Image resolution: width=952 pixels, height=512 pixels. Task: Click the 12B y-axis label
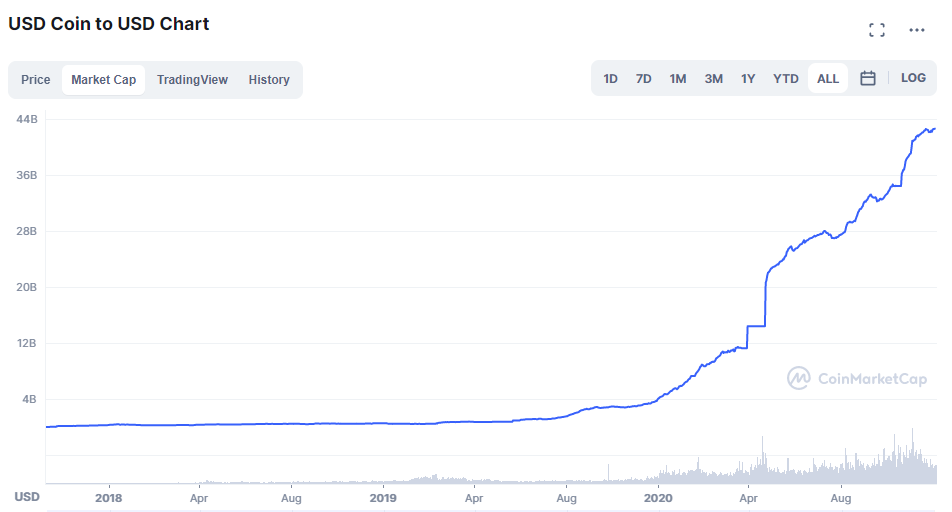pos(27,343)
